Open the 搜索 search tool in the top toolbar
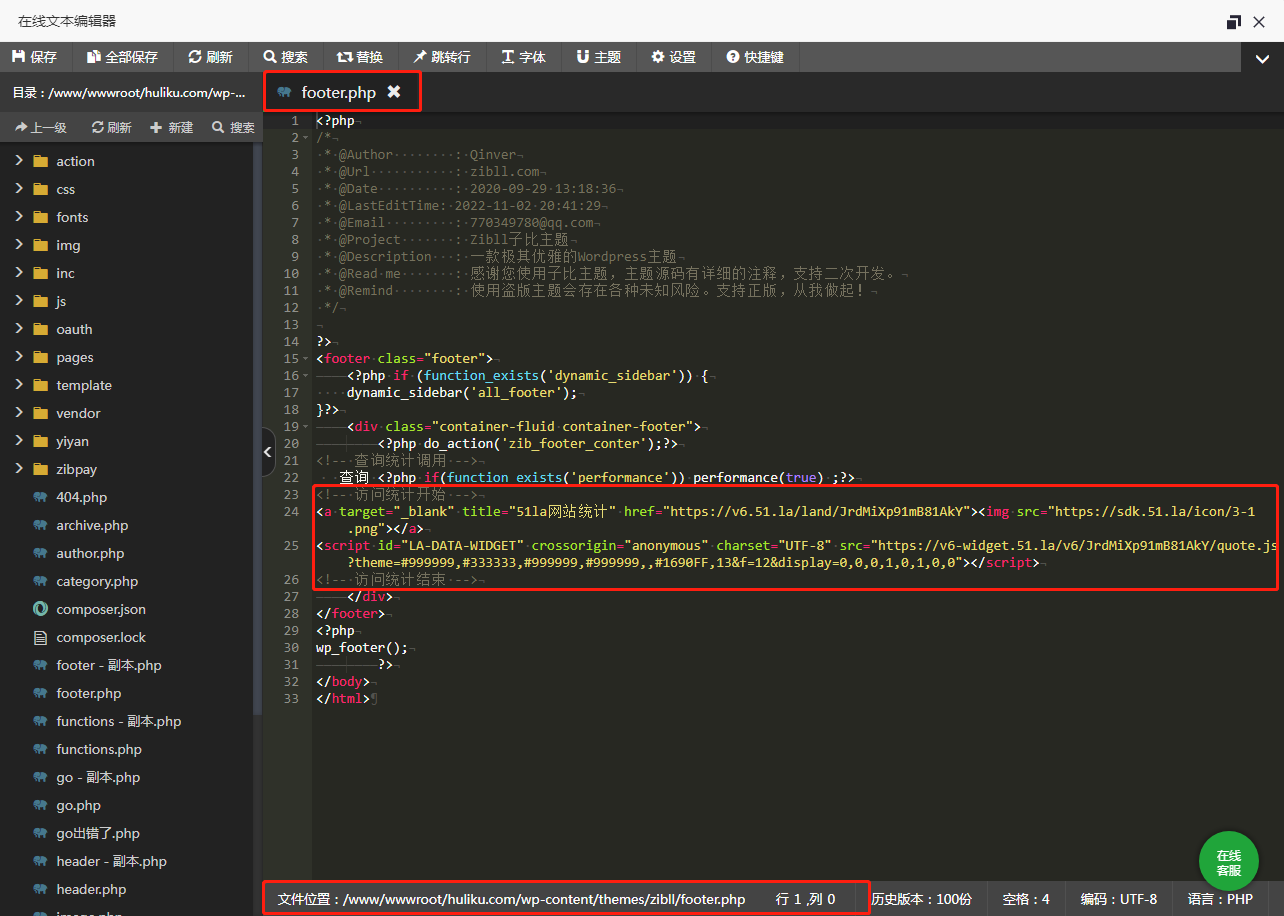The height and width of the screenshot is (916, 1284). 285,57
